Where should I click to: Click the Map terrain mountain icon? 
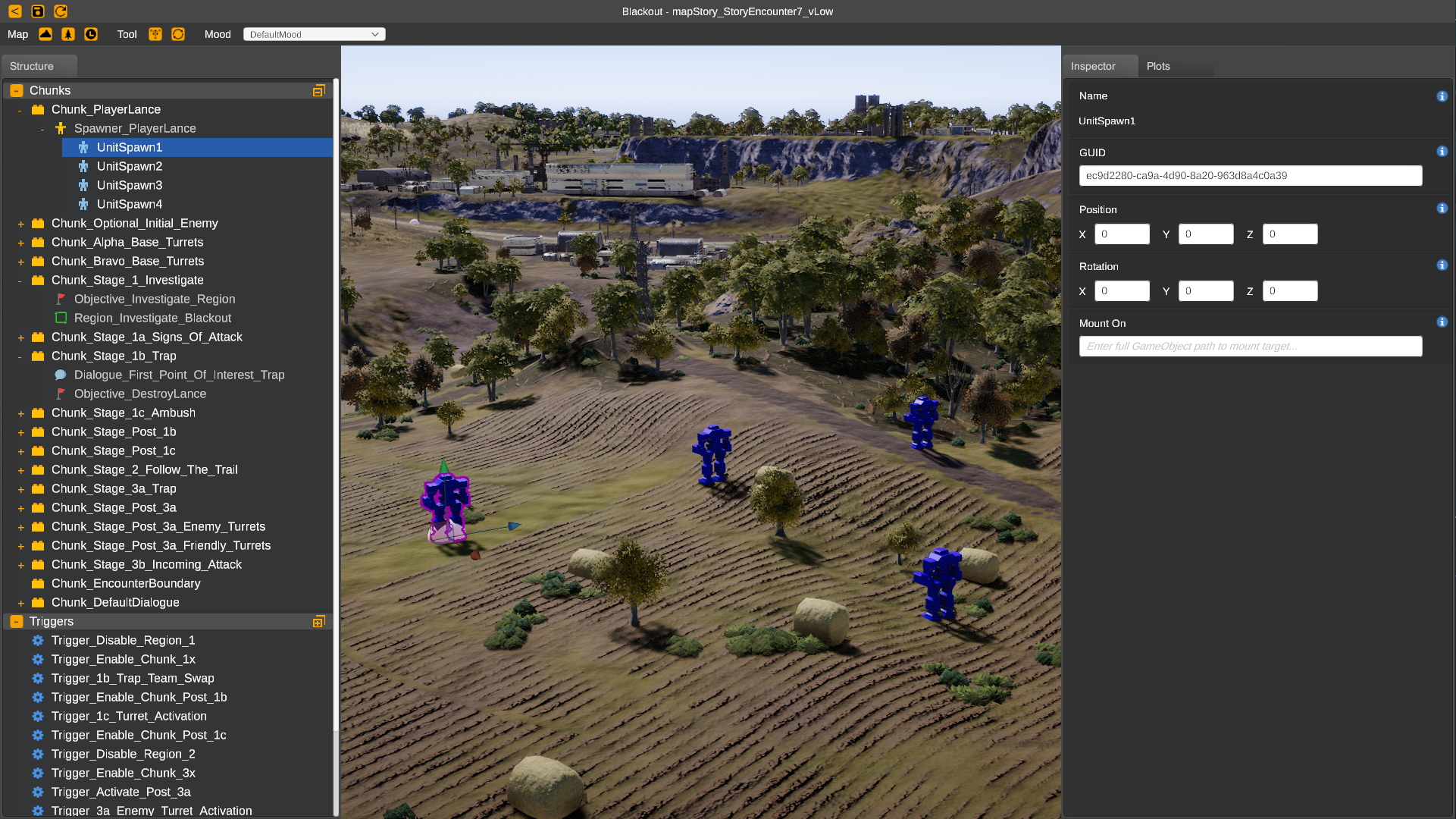45,34
